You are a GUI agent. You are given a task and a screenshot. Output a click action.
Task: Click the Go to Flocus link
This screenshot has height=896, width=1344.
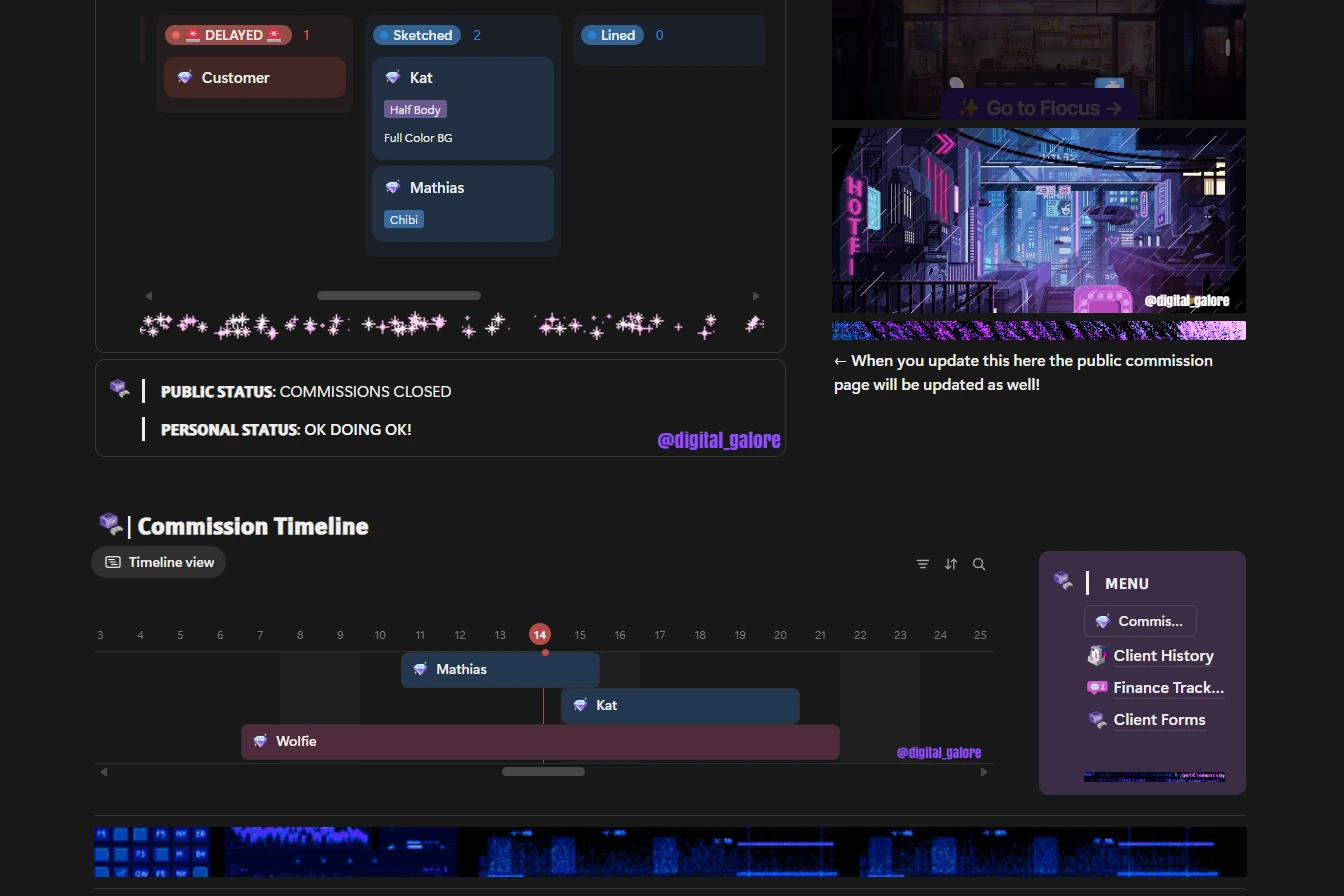click(x=1038, y=107)
